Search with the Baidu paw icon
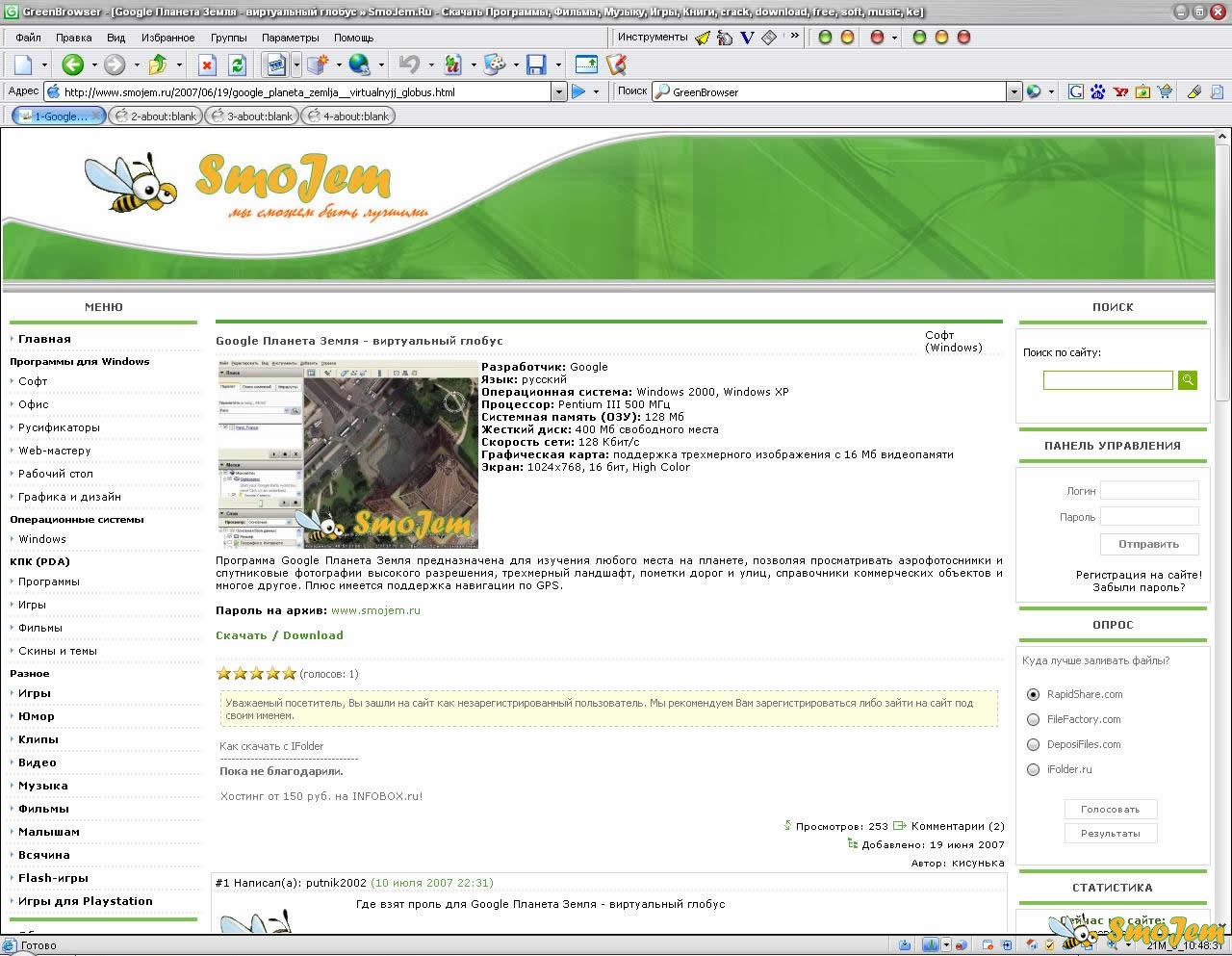This screenshot has height=956, width=1232. tap(1098, 91)
